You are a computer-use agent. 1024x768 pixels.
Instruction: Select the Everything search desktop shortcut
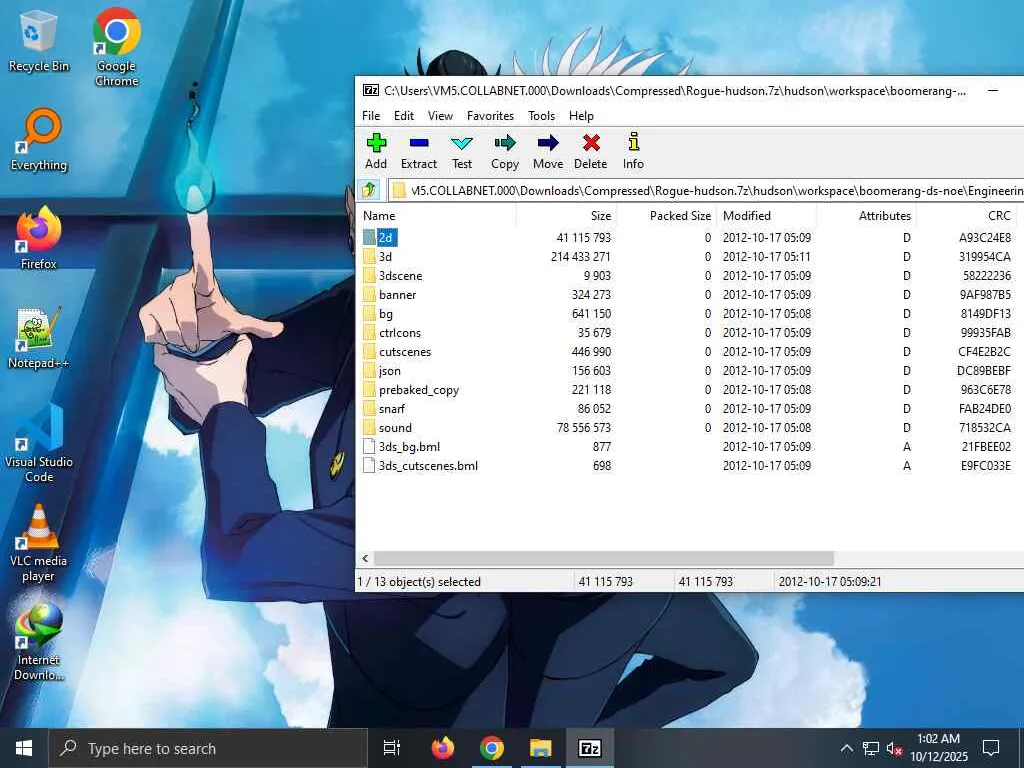tap(39, 140)
